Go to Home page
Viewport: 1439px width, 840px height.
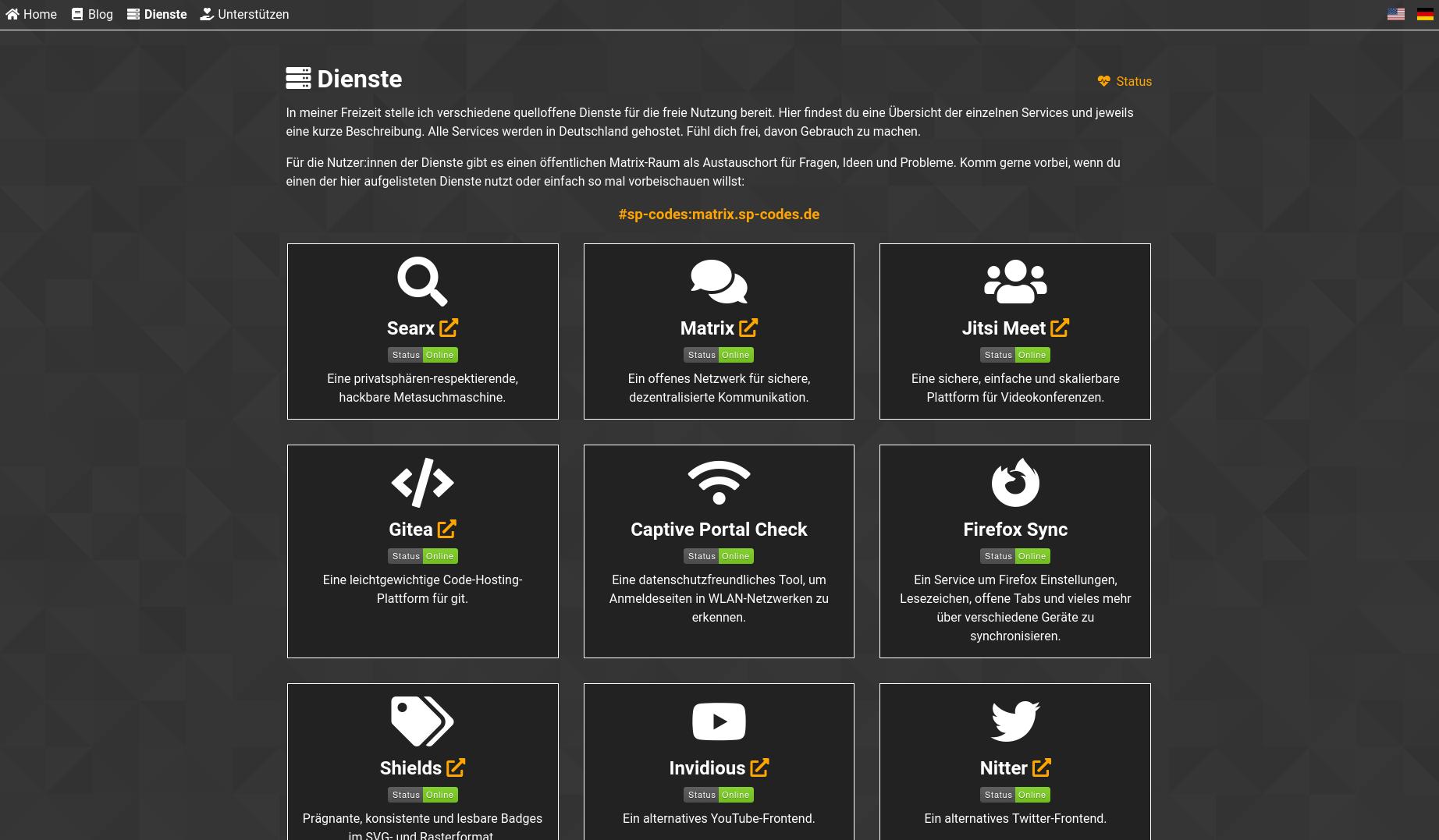click(31, 14)
